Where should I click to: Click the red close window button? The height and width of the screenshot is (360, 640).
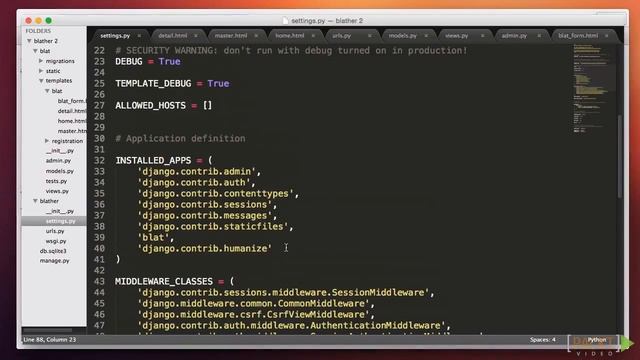point(29,20)
